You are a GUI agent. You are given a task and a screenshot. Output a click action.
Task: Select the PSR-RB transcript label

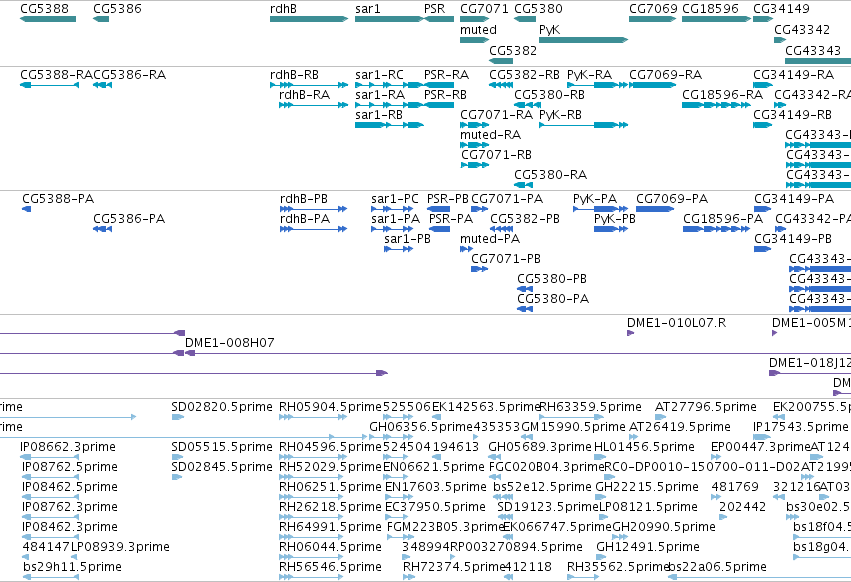(x=445, y=95)
